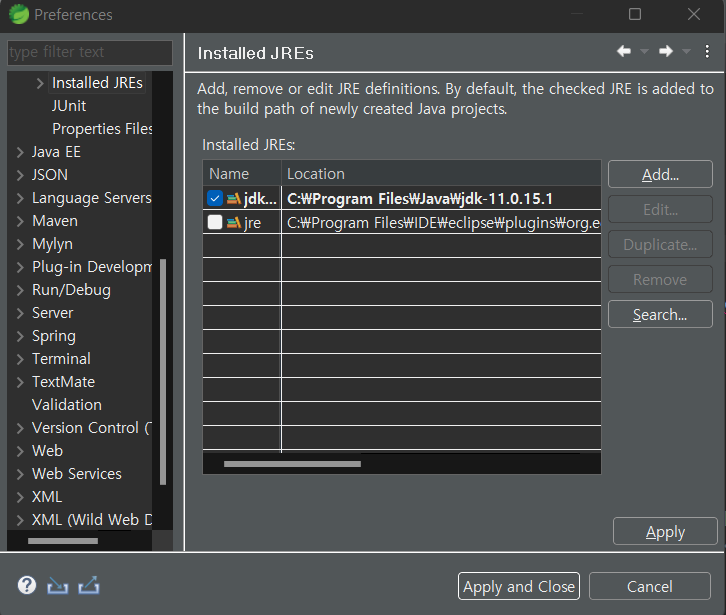Expand the Spring preferences node
726x615 pixels.
[20, 336]
